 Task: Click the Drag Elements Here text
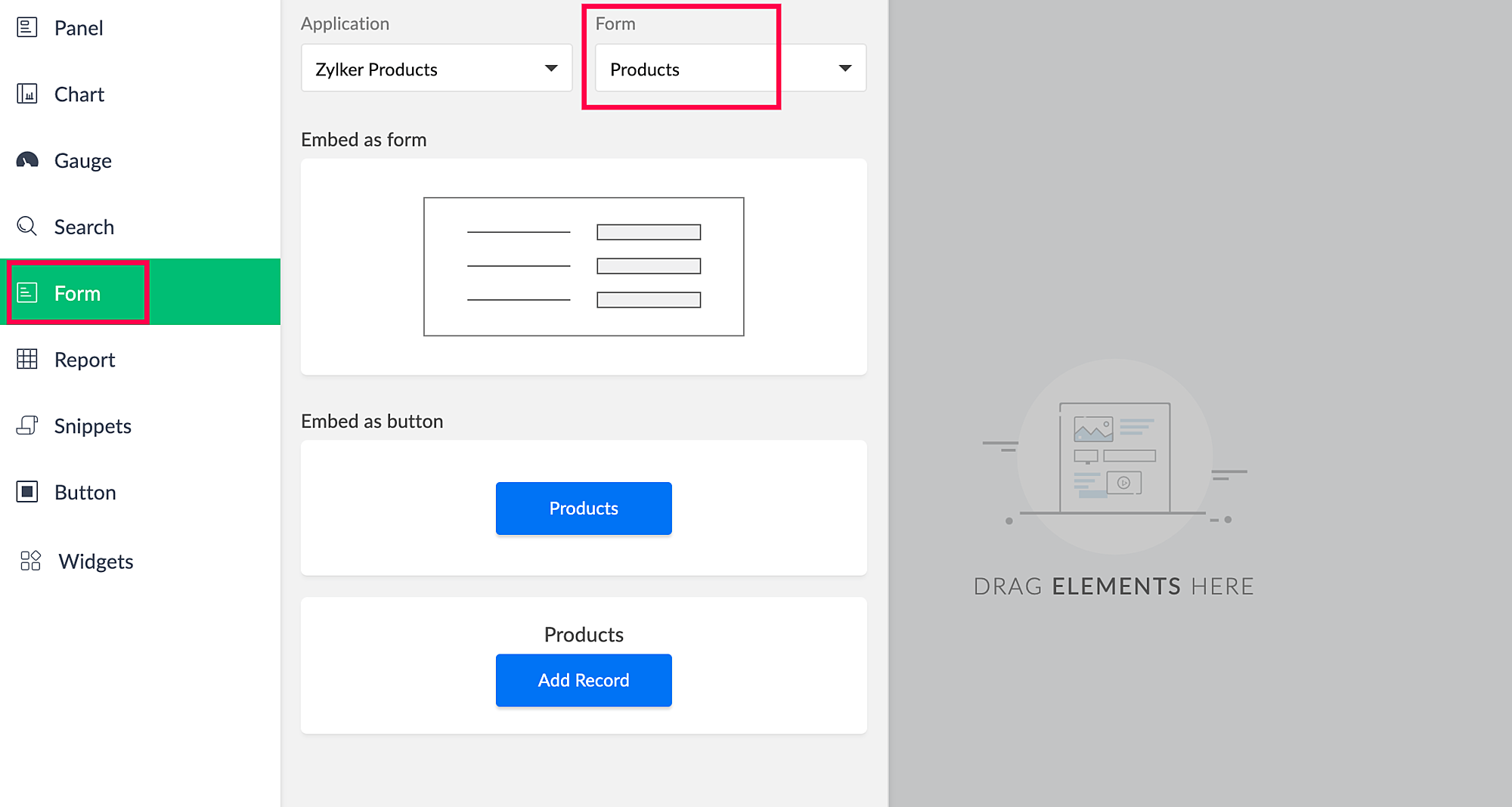point(1114,586)
